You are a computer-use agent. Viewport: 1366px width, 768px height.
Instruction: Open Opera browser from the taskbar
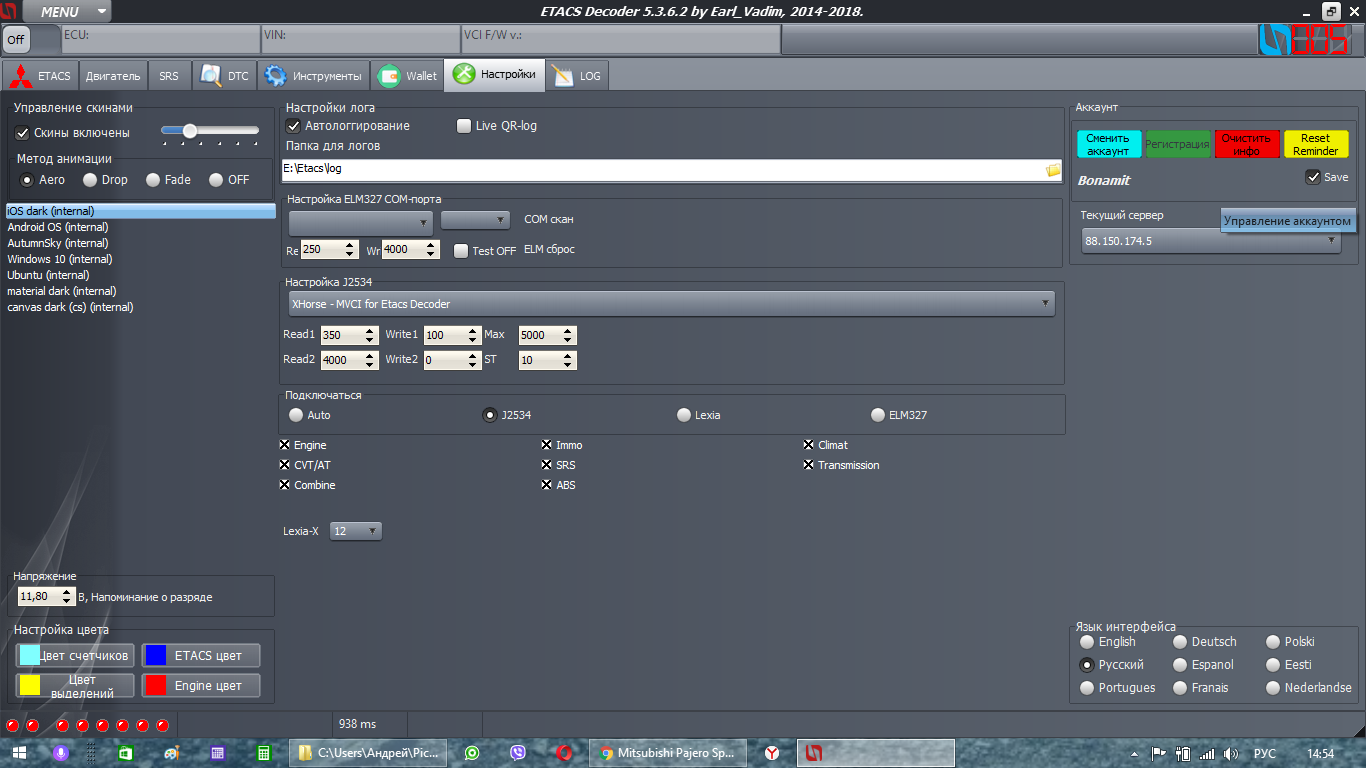click(x=564, y=753)
